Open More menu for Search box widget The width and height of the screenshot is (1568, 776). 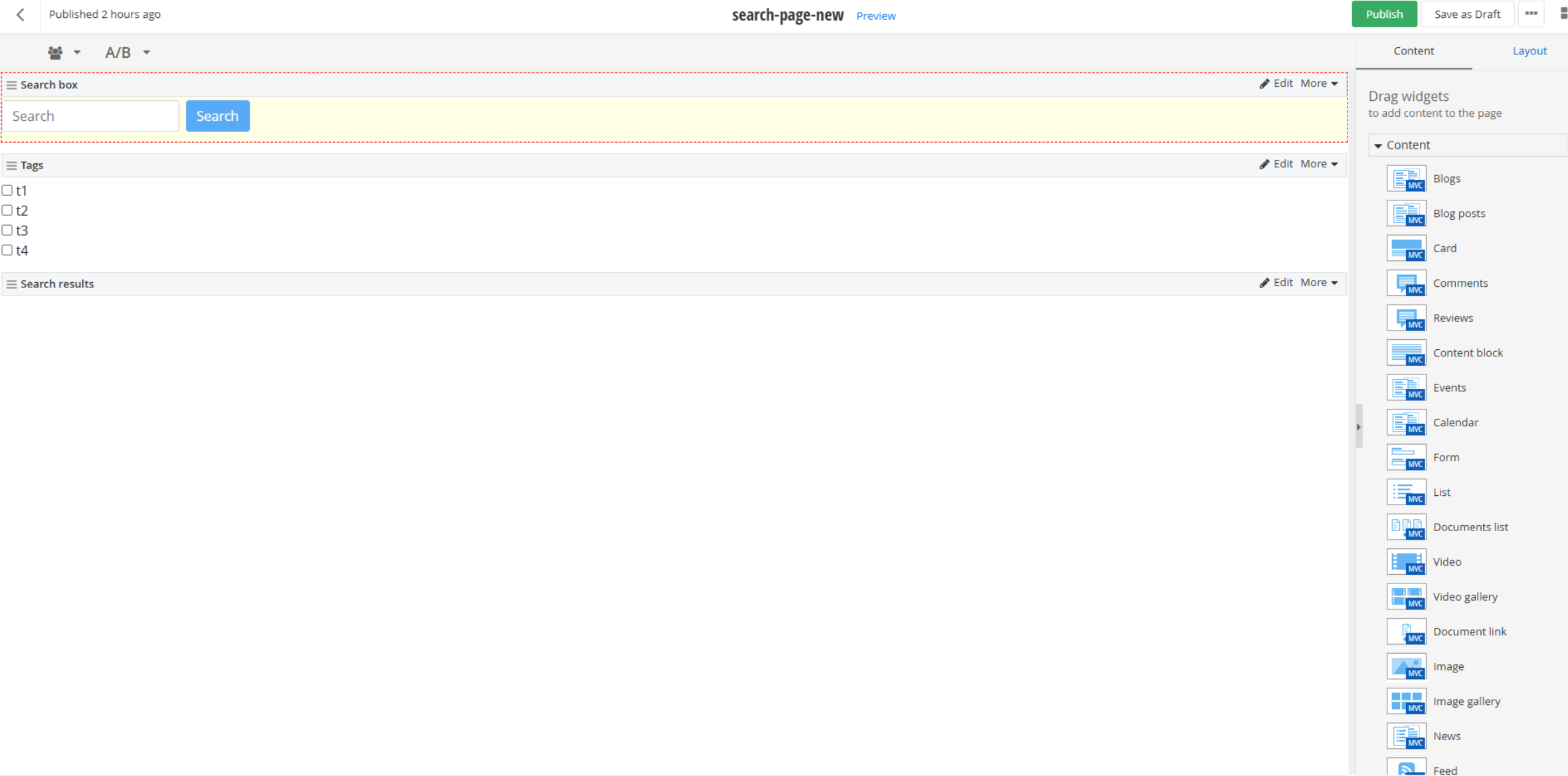(1319, 84)
